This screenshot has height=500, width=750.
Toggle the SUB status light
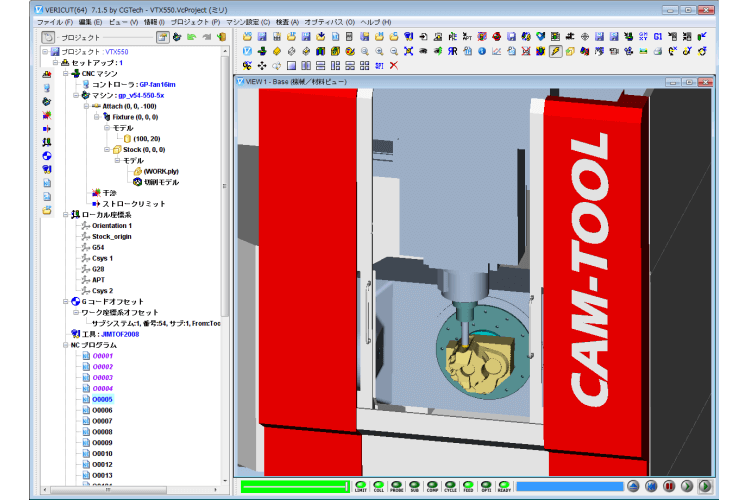414,486
